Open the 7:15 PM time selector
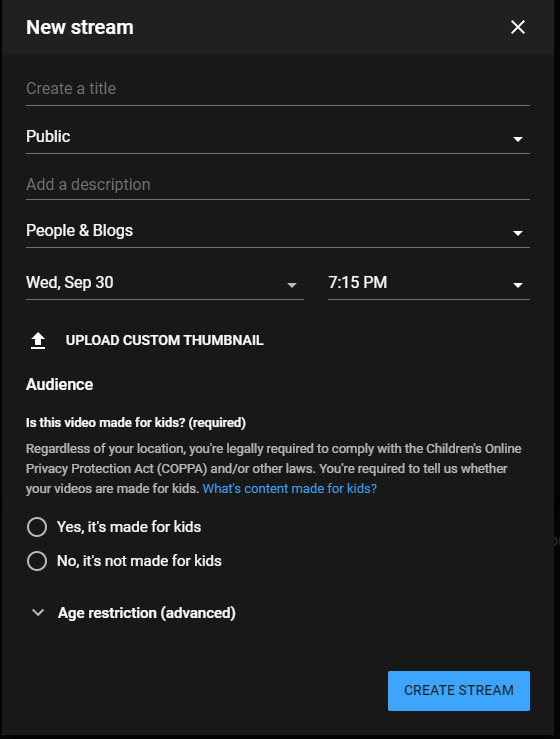 pos(429,283)
